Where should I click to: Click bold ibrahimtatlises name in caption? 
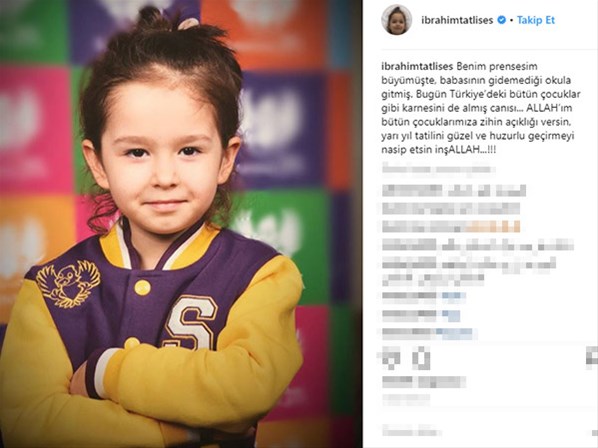417,66
